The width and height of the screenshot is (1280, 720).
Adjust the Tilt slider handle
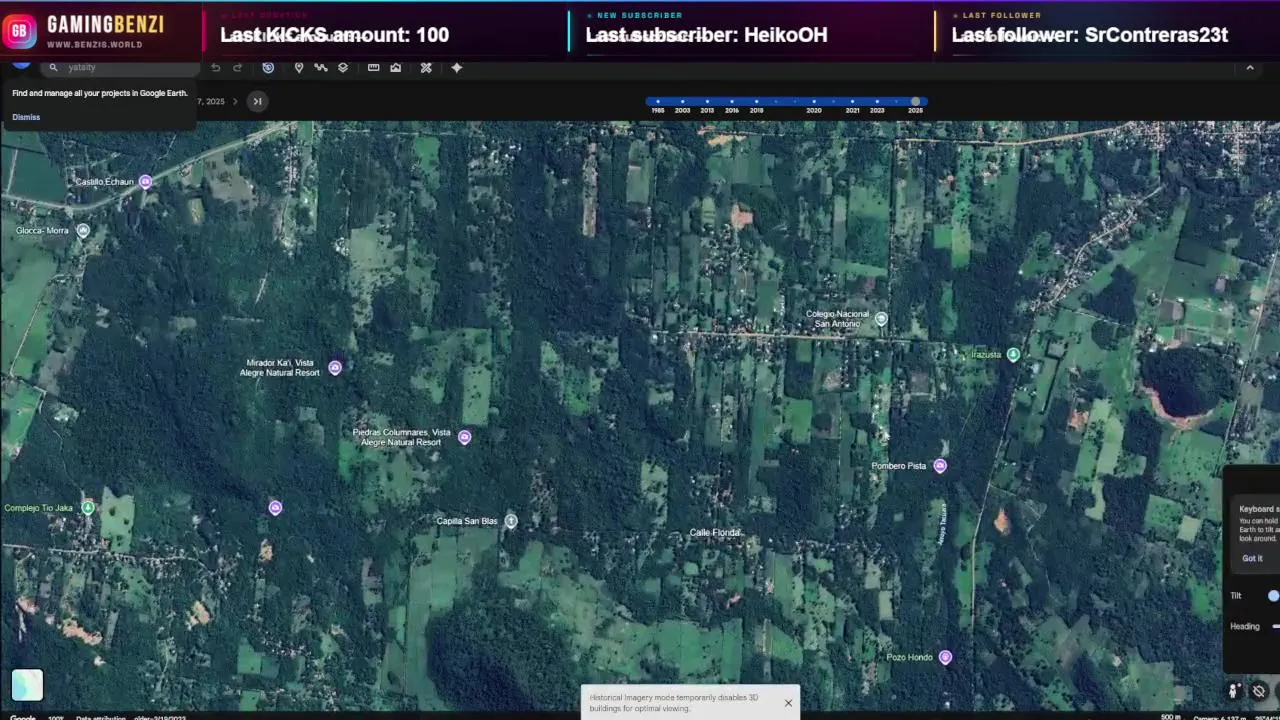pyautogui.click(x=1273, y=596)
